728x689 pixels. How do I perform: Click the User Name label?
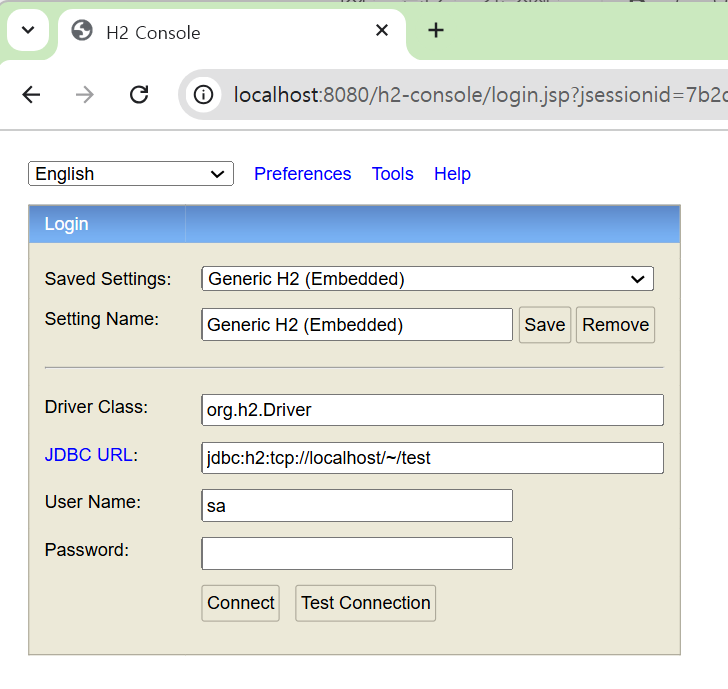point(92,501)
